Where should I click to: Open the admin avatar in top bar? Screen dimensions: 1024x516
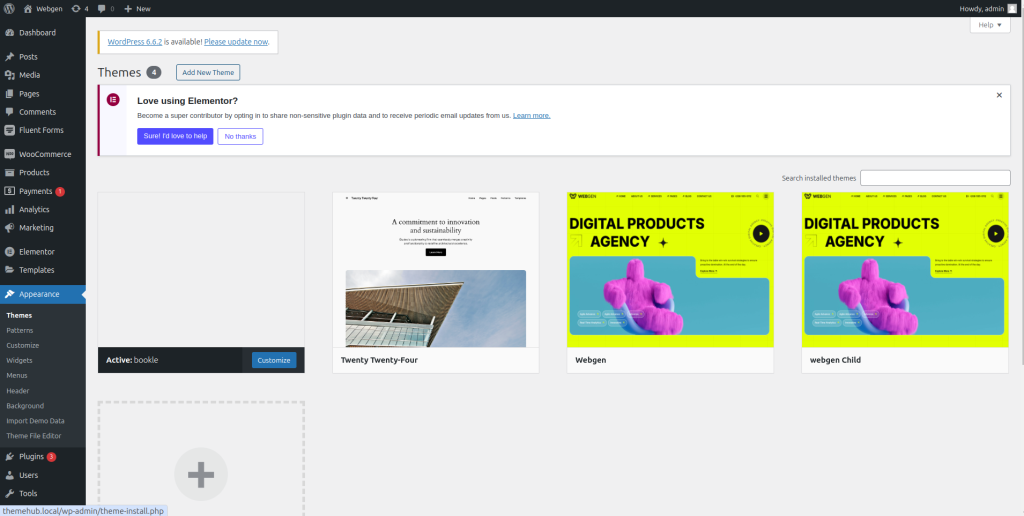point(1012,8)
